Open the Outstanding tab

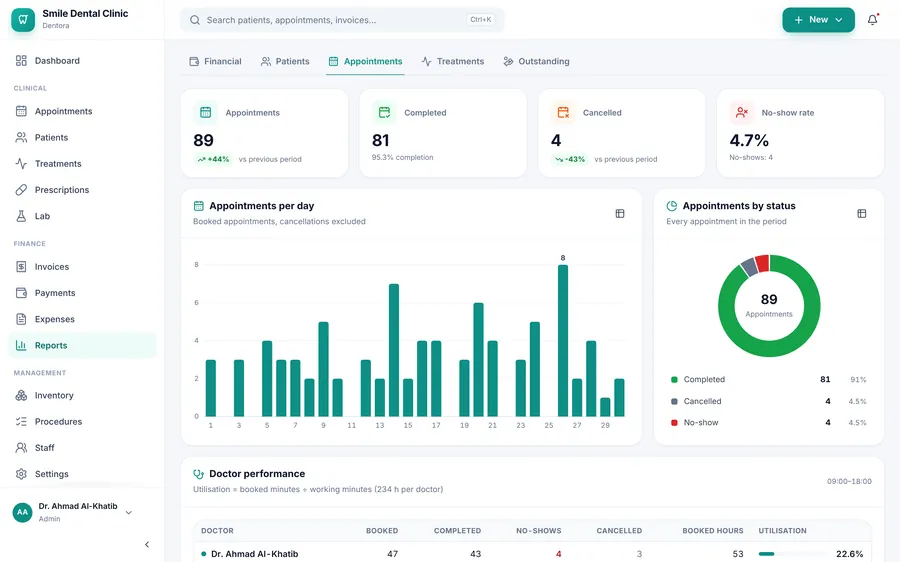click(537, 61)
